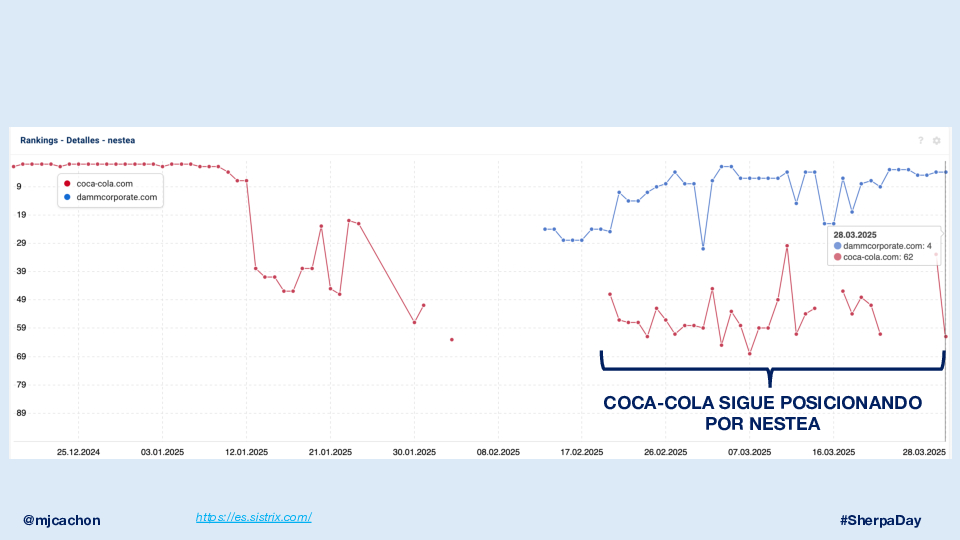
Task: Click the #SherpaDay hashtag
Action: coord(880,520)
